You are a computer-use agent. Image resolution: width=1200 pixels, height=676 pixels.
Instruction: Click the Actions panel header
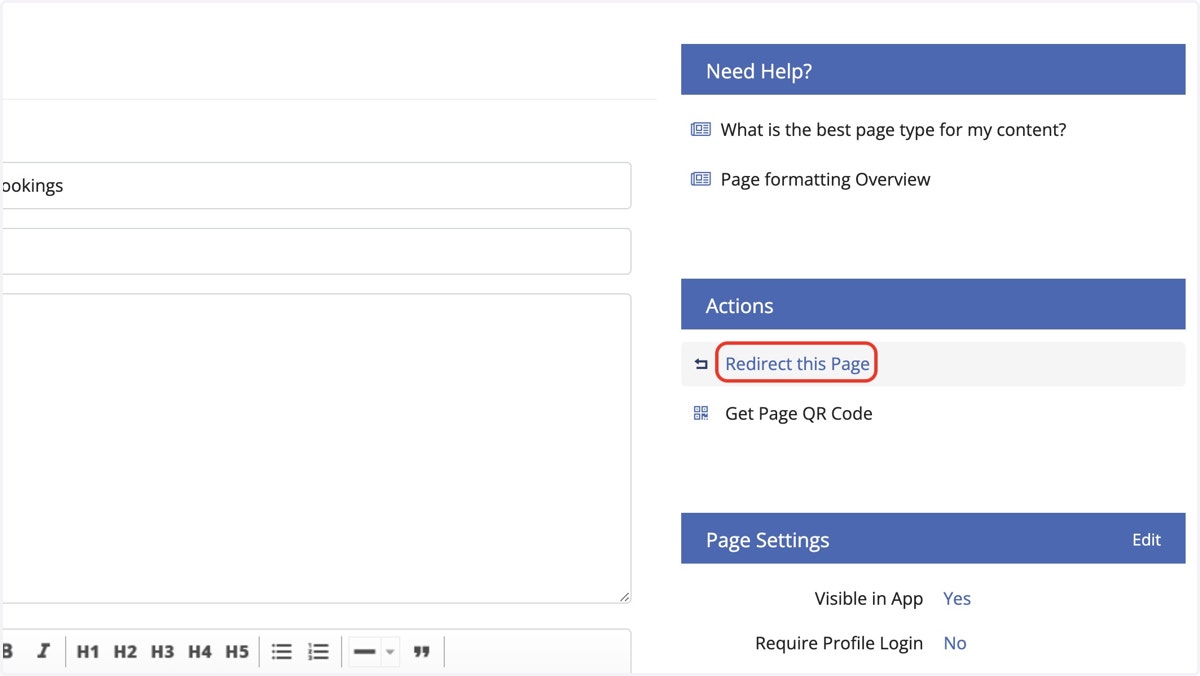click(x=933, y=304)
